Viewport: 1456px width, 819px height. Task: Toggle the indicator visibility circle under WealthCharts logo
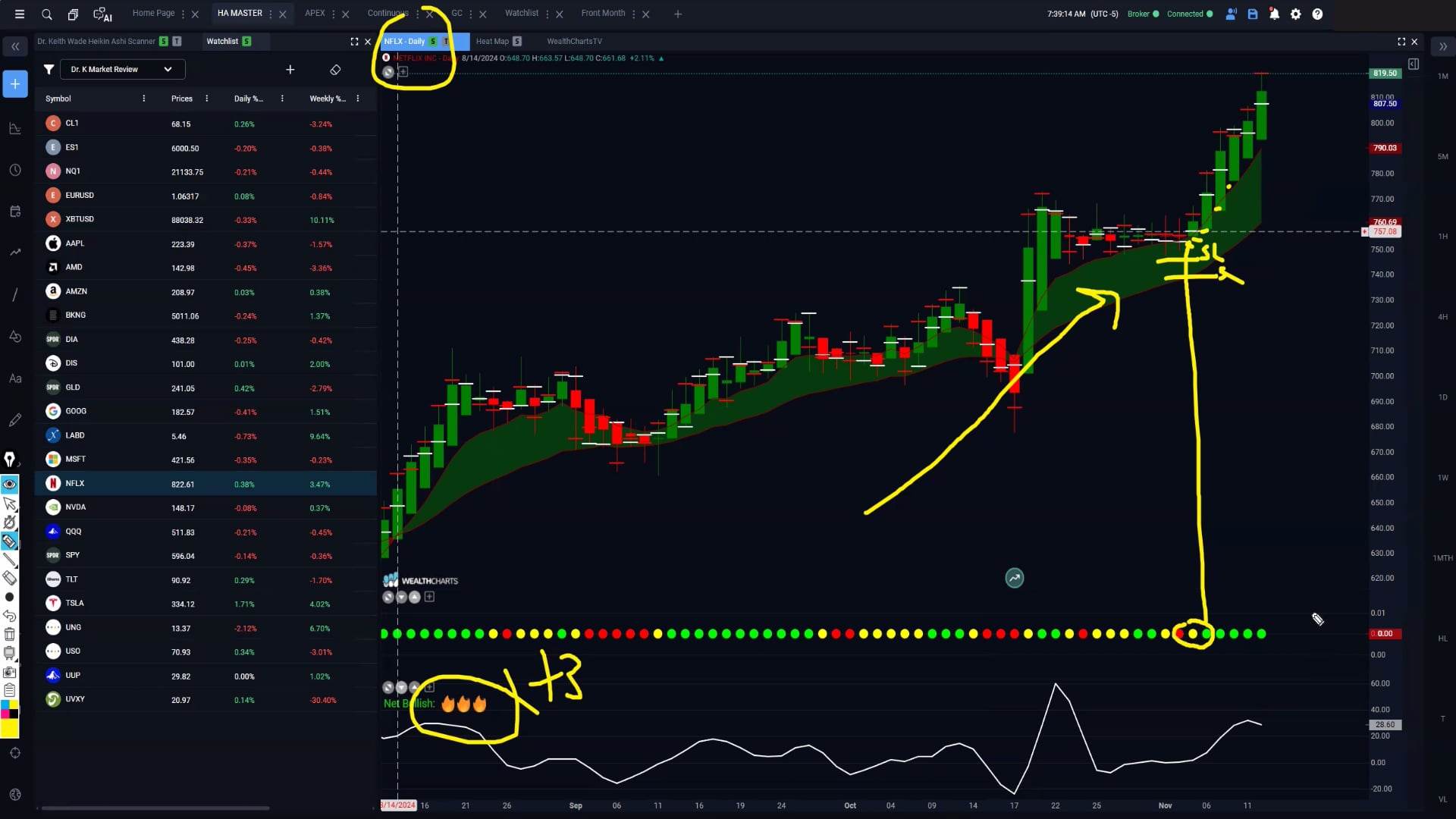coord(388,597)
